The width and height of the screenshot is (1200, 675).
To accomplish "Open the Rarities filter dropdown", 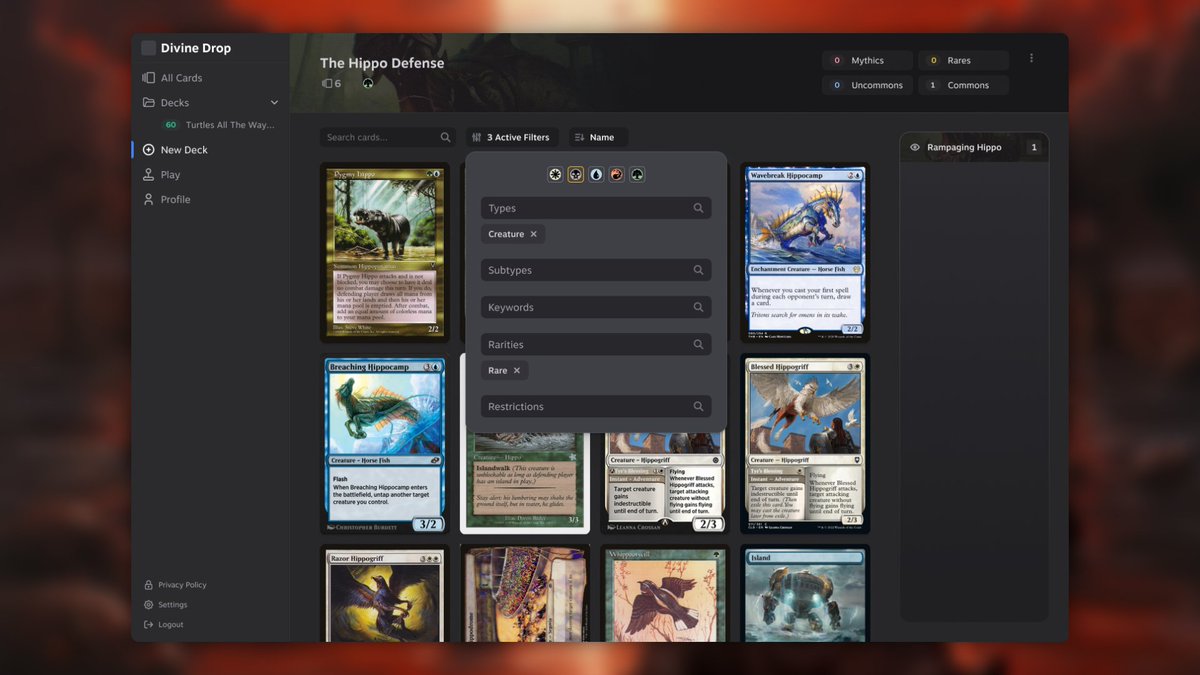I will 596,344.
